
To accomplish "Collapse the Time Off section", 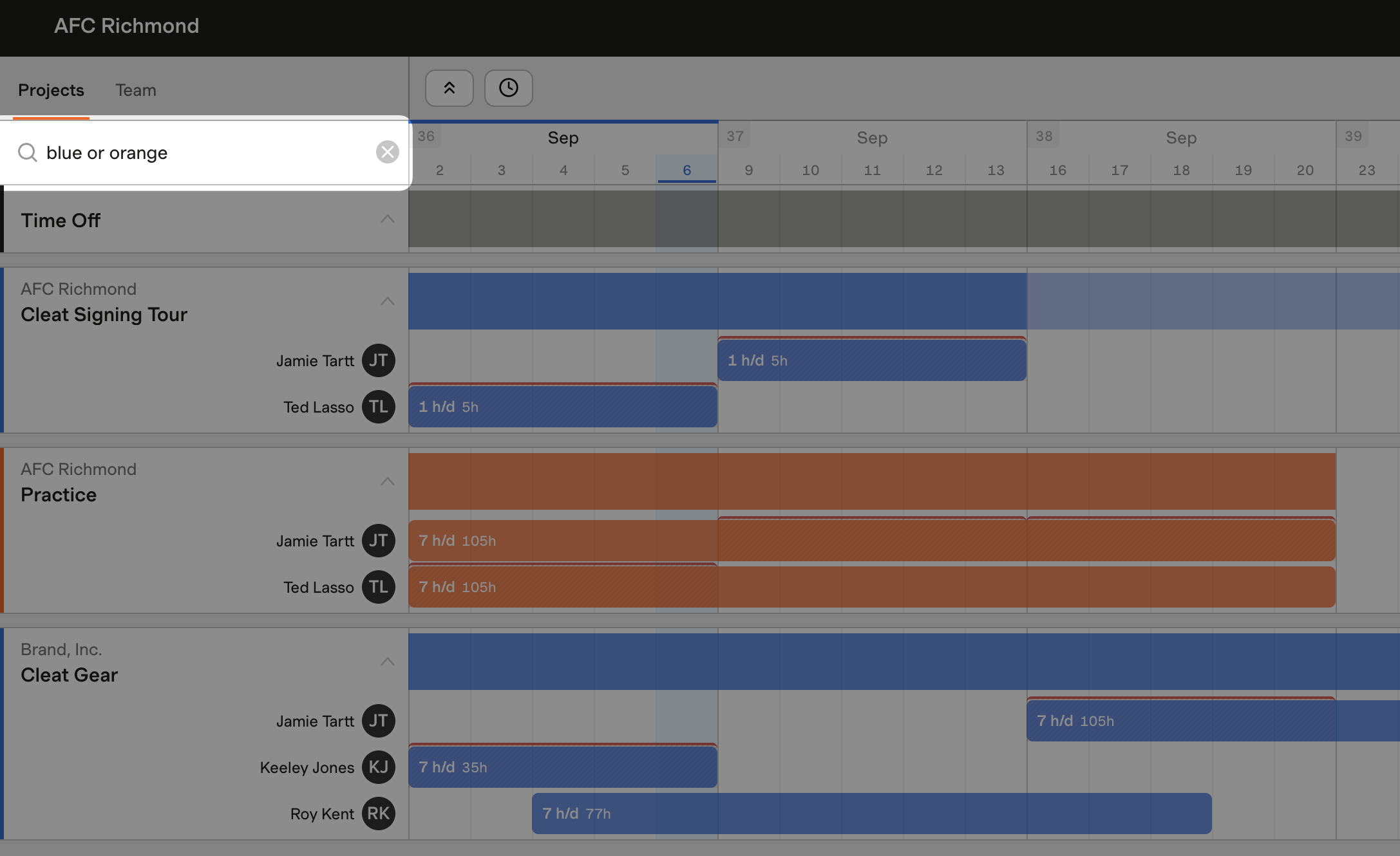I will point(387,219).
